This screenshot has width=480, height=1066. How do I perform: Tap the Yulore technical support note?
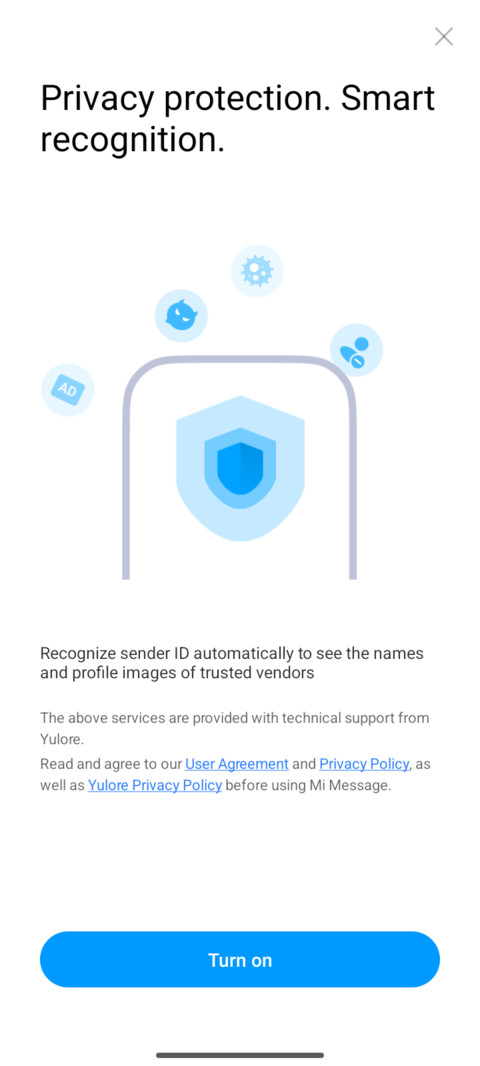(x=235, y=728)
